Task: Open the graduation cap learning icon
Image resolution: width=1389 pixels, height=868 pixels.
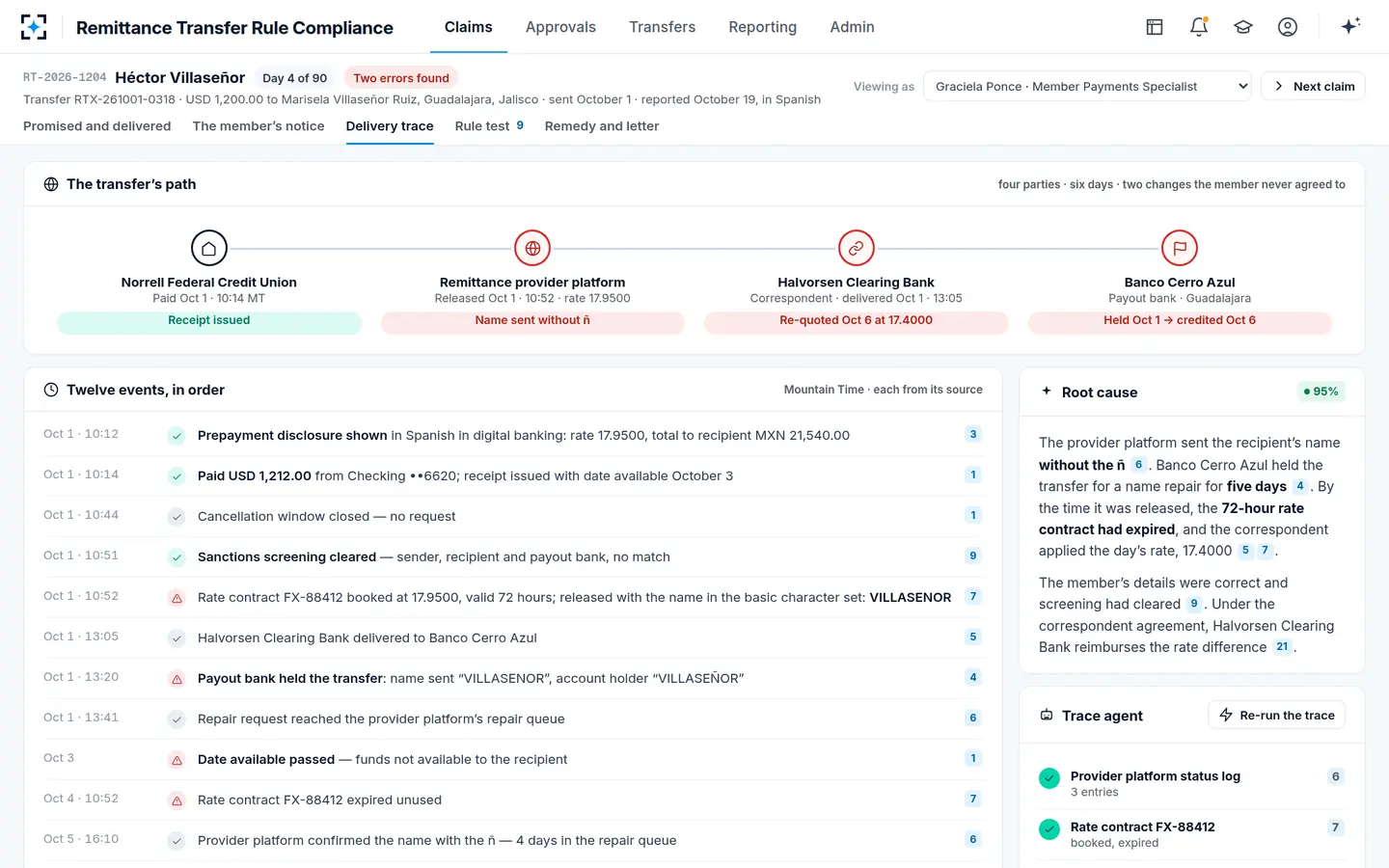Action: point(1243,27)
